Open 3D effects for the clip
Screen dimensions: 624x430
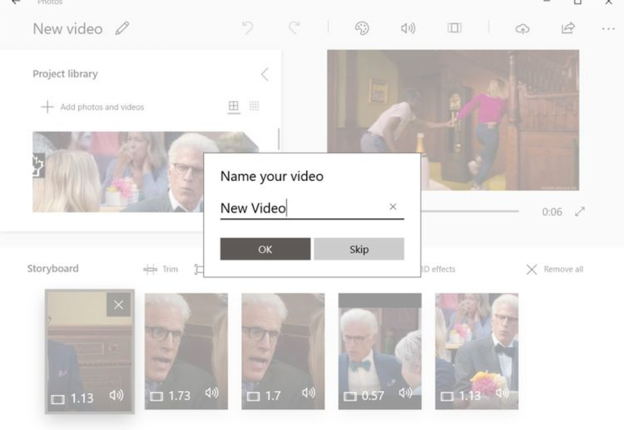click(x=438, y=269)
